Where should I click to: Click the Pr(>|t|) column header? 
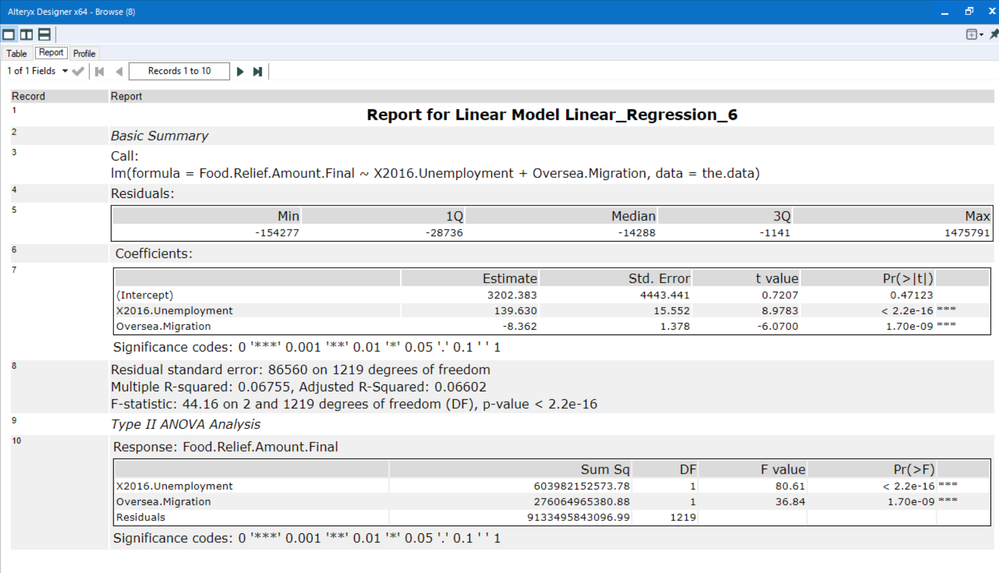tap(908, 279)
